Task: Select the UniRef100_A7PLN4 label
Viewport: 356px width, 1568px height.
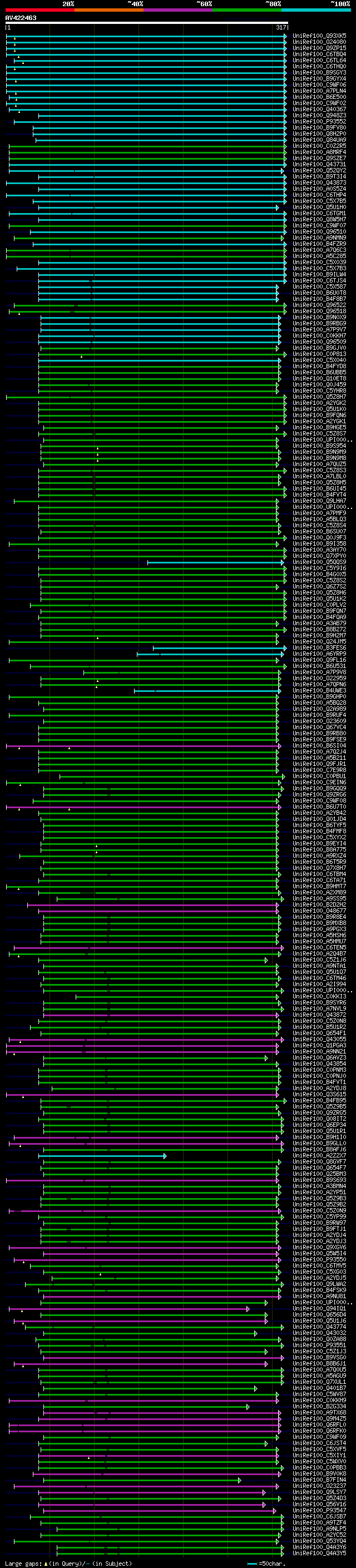Action: [x=319, y=91]
